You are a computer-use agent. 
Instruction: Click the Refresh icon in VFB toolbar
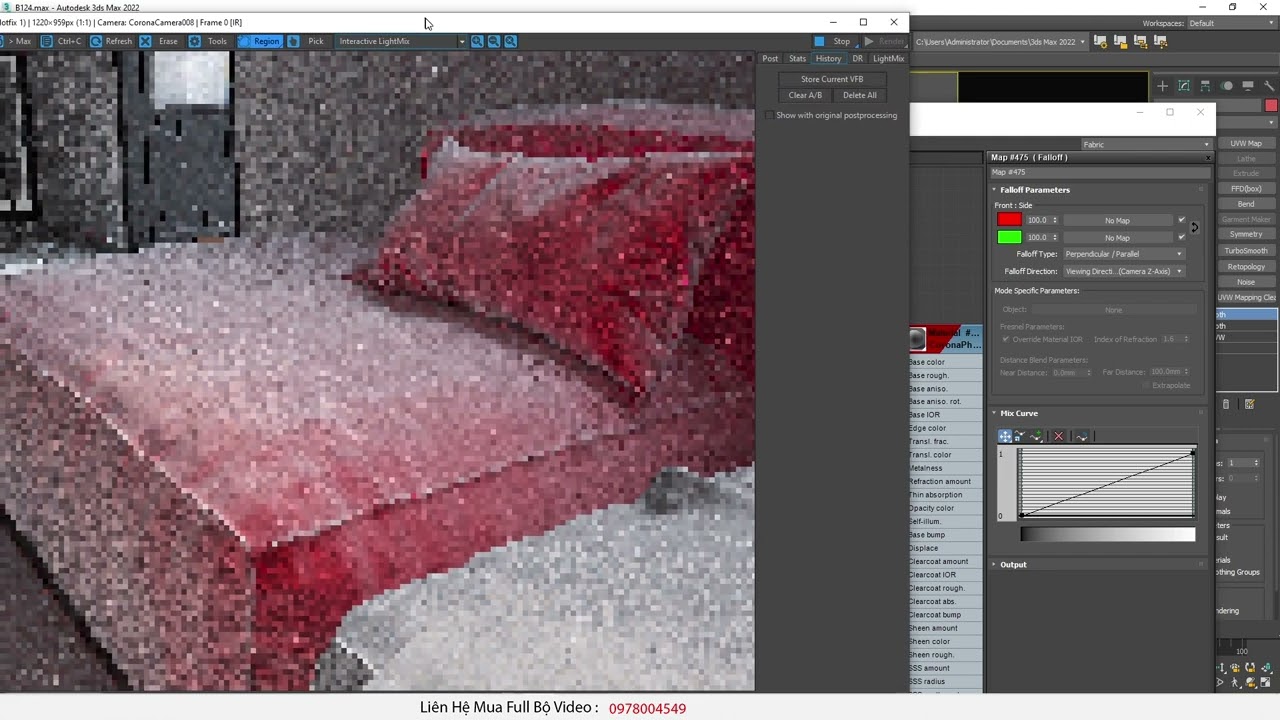96,41
